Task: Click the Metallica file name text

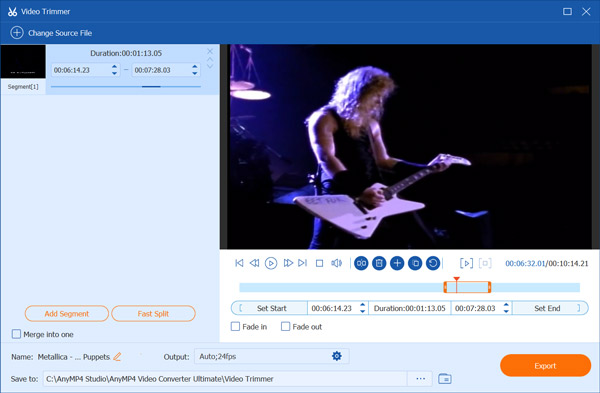Action: click(x=74, y=357)
